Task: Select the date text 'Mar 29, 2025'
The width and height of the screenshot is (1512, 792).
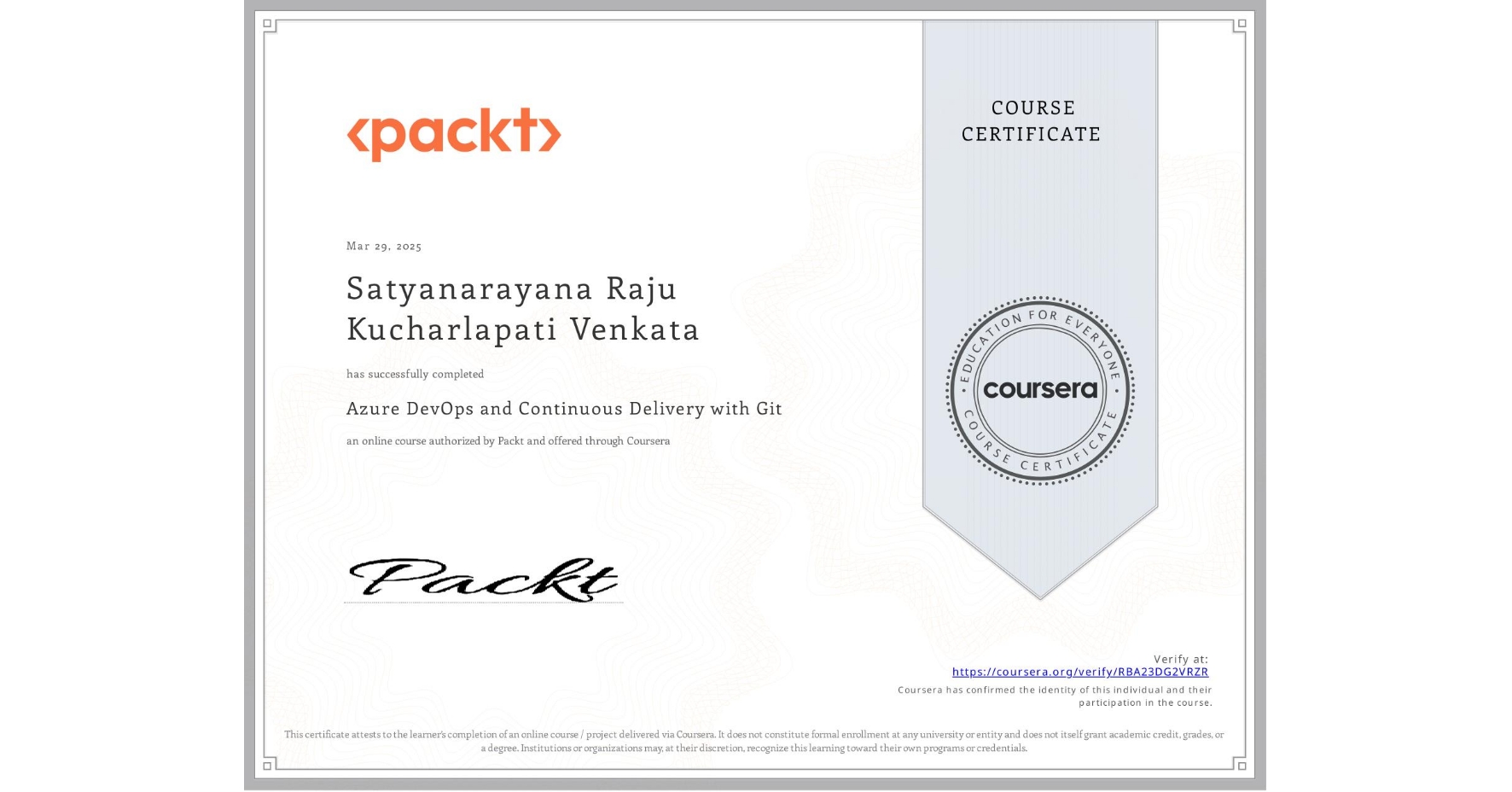Action: coord(384,246)
